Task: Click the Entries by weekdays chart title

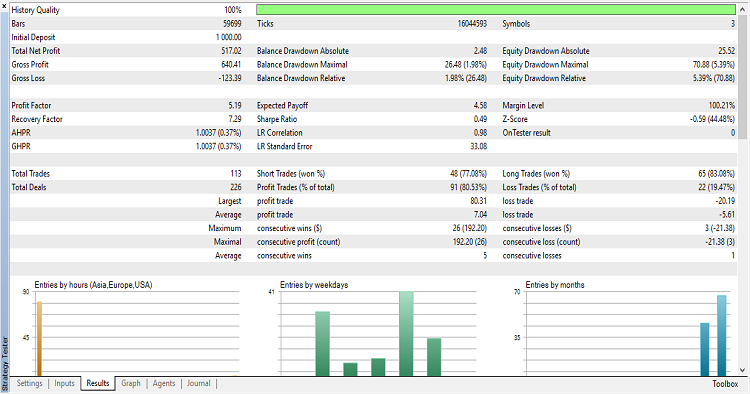Action: point(314,285)
